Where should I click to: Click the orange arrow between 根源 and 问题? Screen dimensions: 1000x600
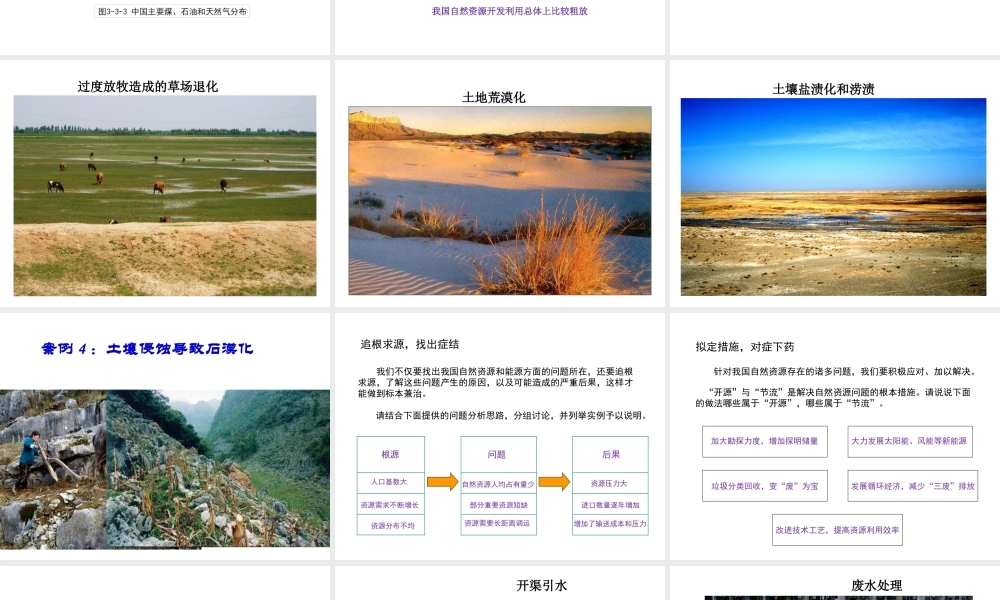coord(443,482)
